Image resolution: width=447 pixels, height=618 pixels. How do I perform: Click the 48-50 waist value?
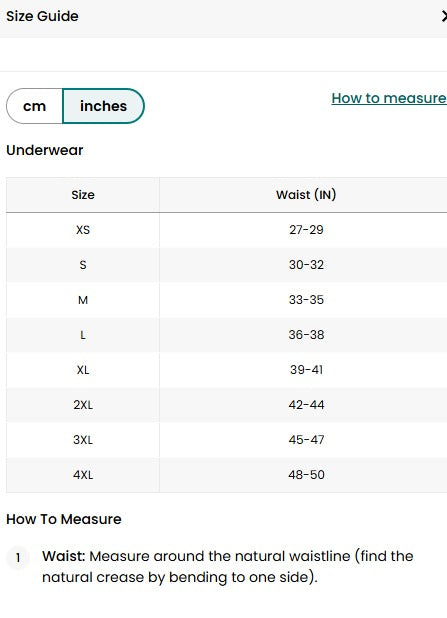tap(306, 475)
